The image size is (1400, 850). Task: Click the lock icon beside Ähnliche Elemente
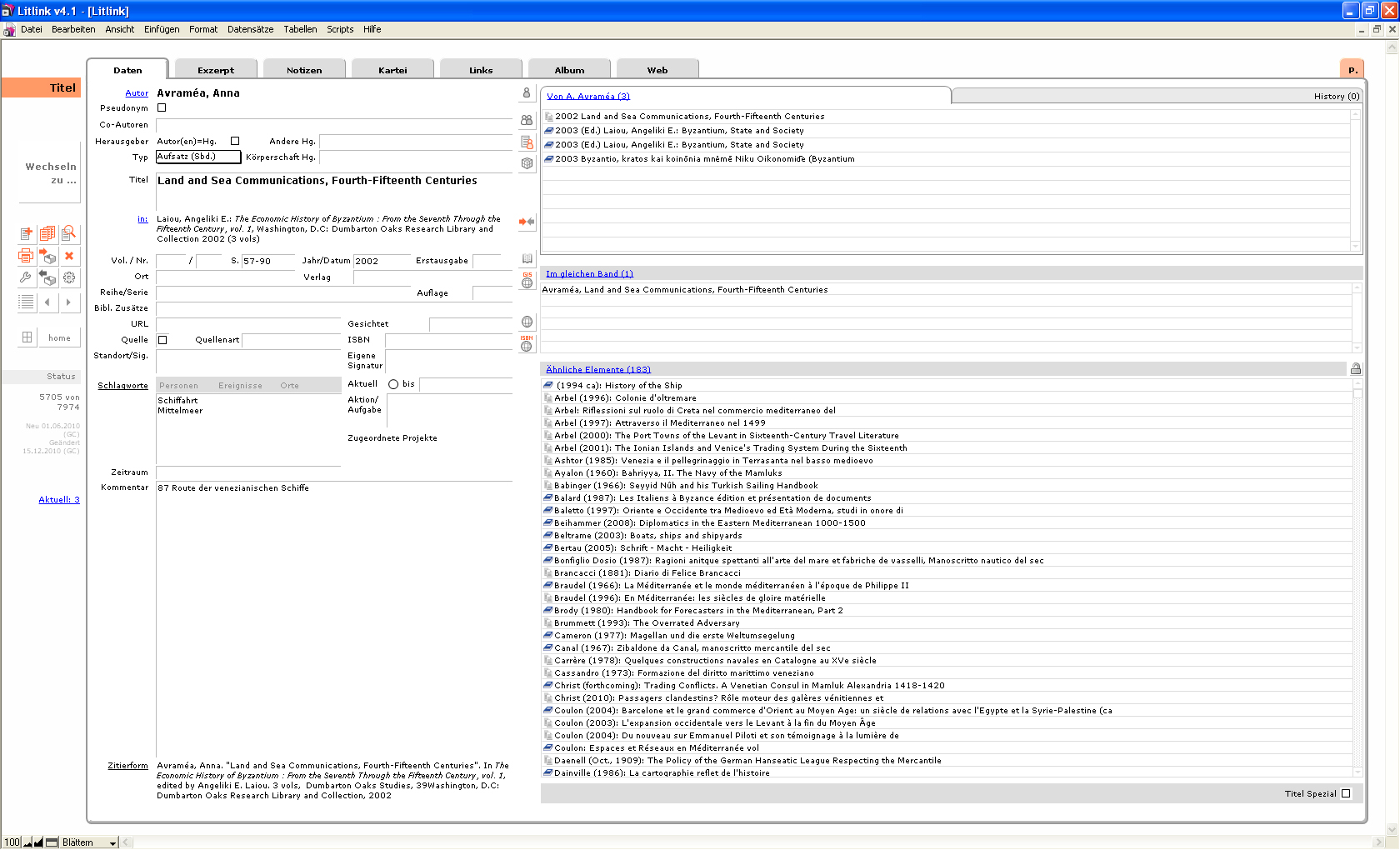tap(1356, 369)
